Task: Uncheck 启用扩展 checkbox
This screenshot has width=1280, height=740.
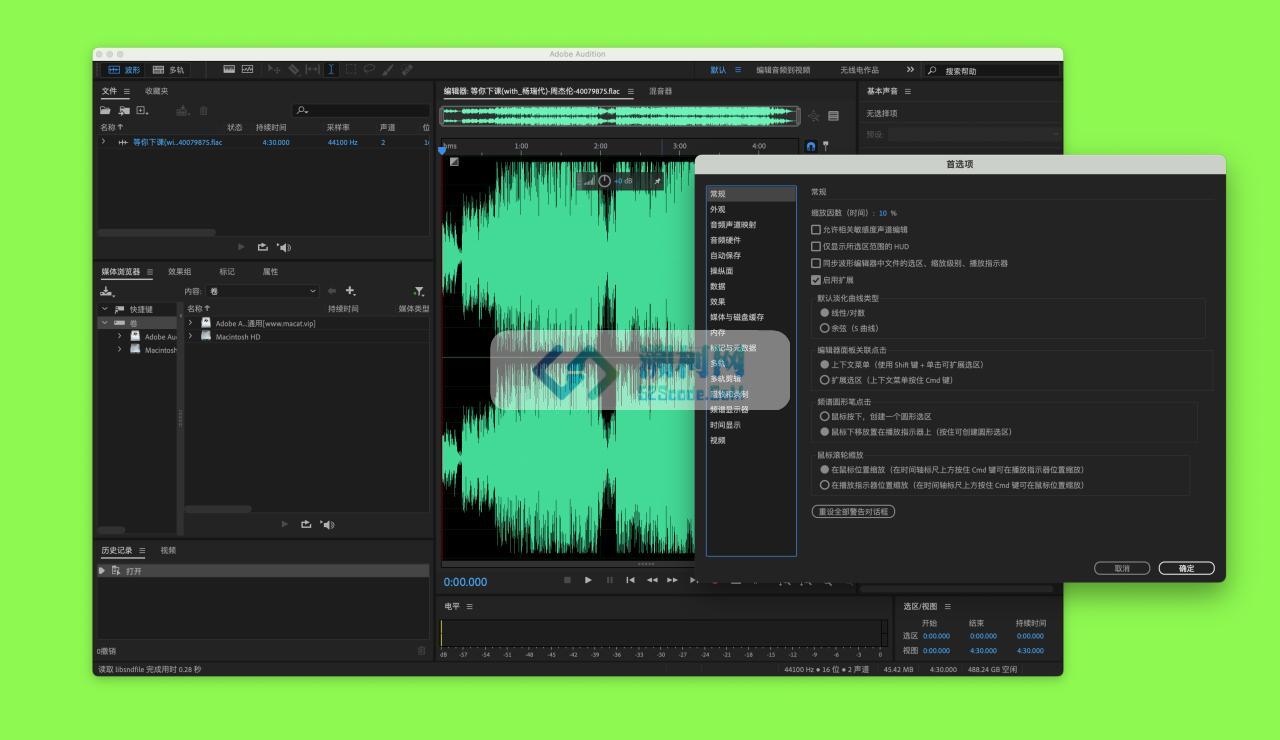Action: (816, 280)
